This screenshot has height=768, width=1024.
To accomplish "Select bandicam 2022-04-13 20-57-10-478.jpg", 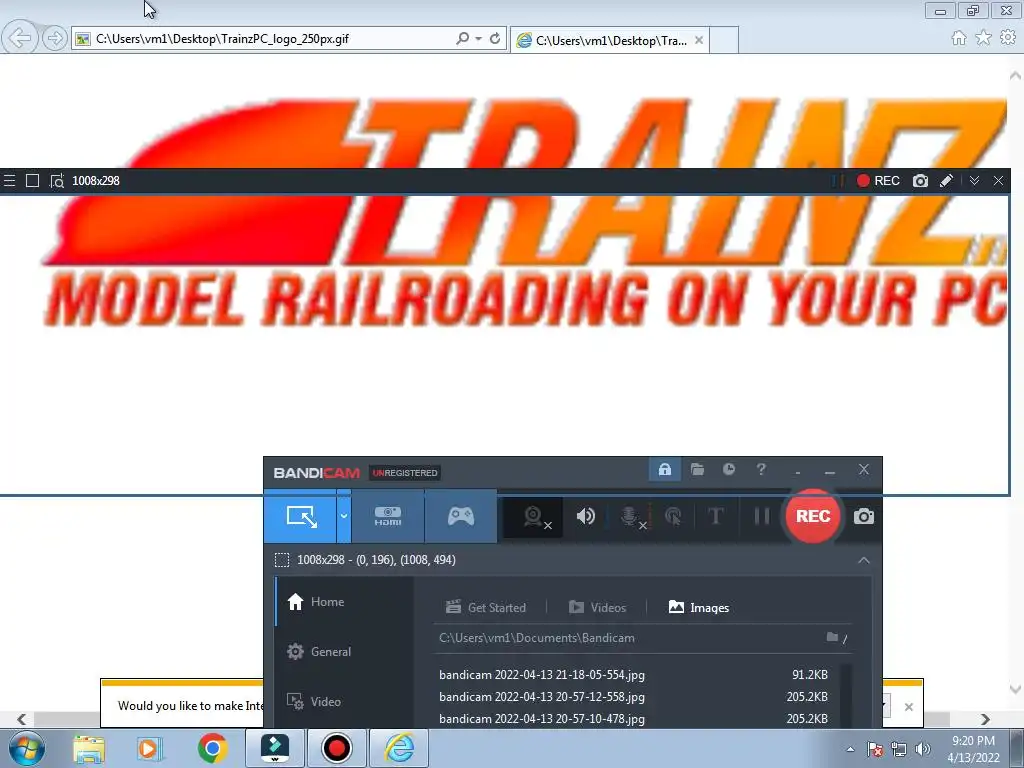I will [x=633, y=718].
